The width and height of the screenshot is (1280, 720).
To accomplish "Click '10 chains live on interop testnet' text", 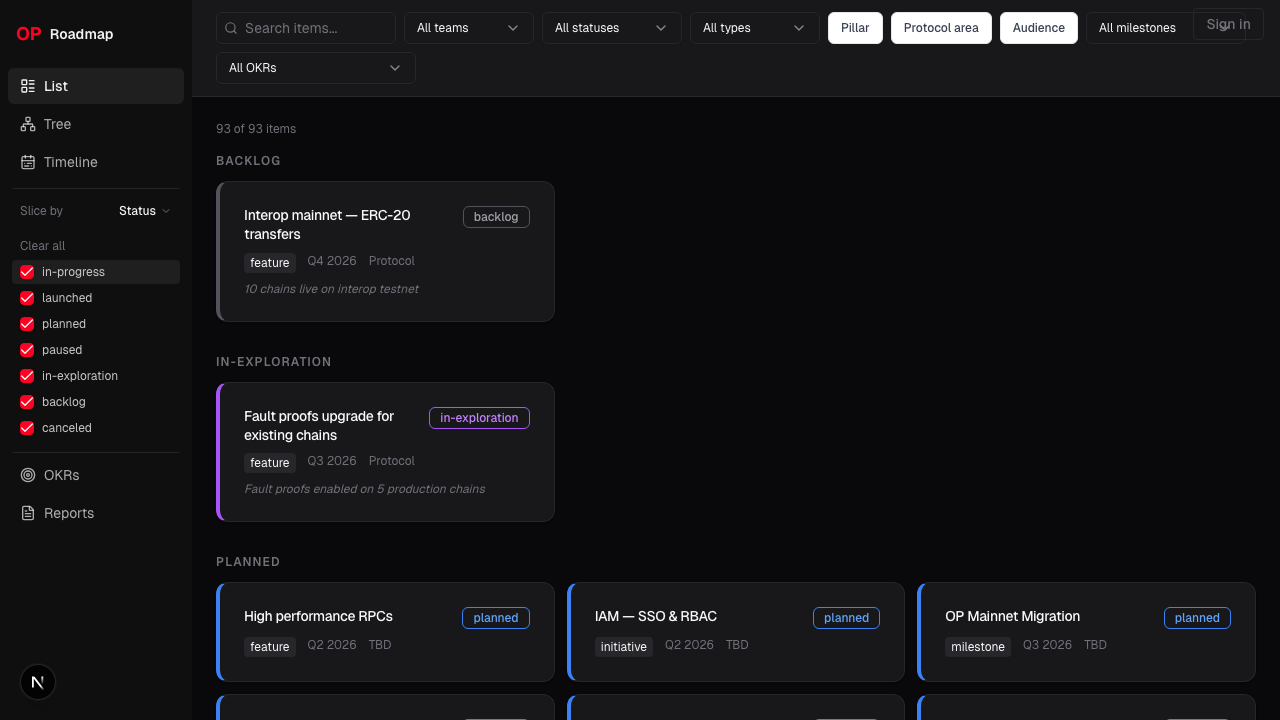I will [x=331, y=289].
